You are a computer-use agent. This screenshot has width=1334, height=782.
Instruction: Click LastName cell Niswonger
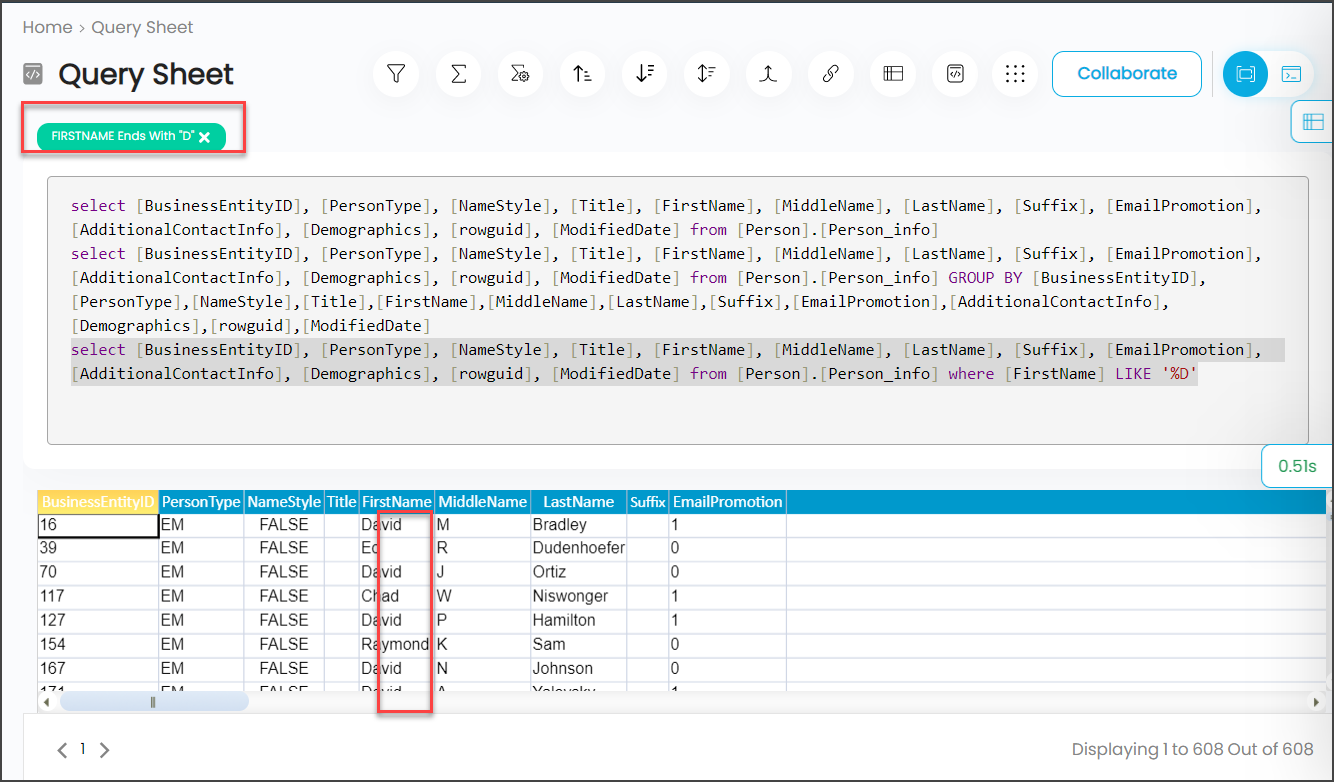[578, 596]
